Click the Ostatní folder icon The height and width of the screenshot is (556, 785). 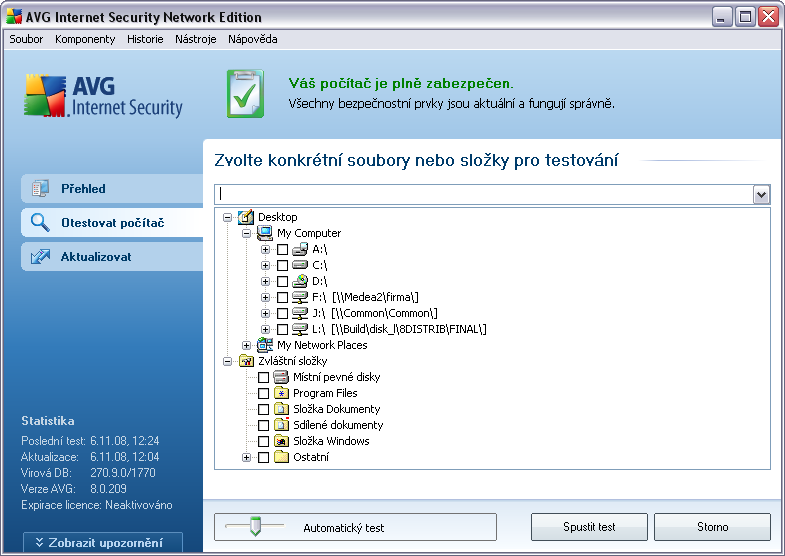click(281, 457)
